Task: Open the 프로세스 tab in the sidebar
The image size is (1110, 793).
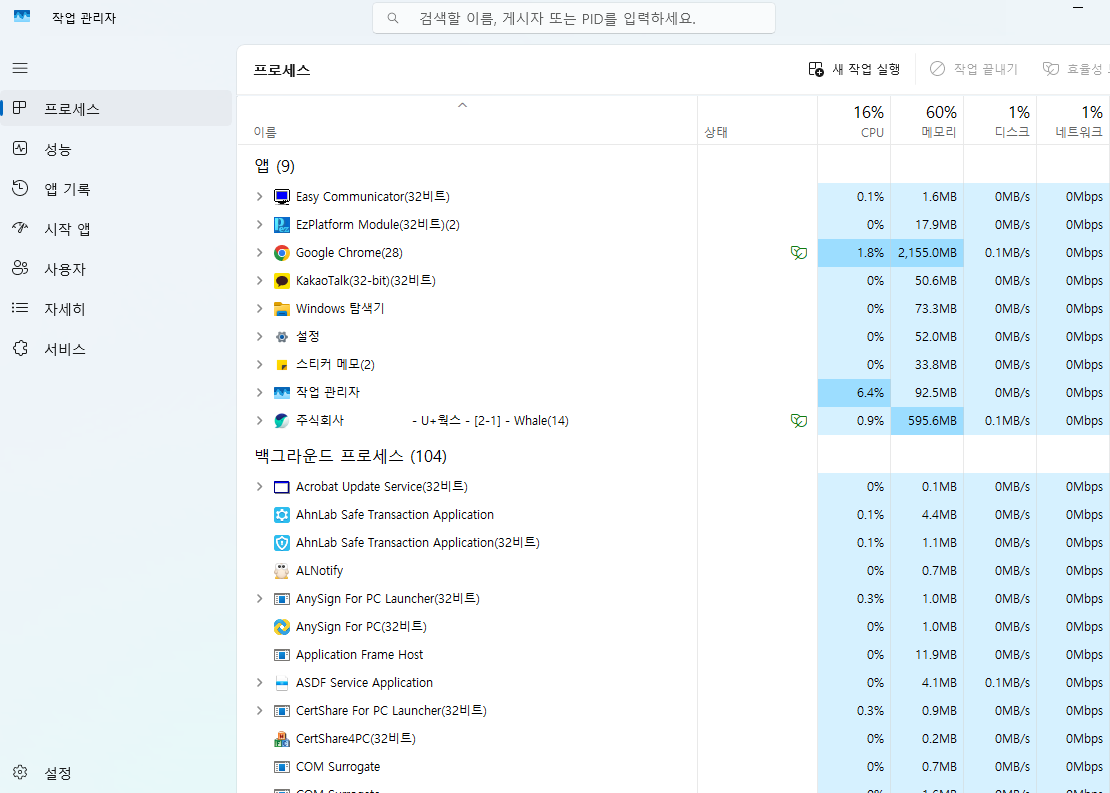Action: coord(116,108)
